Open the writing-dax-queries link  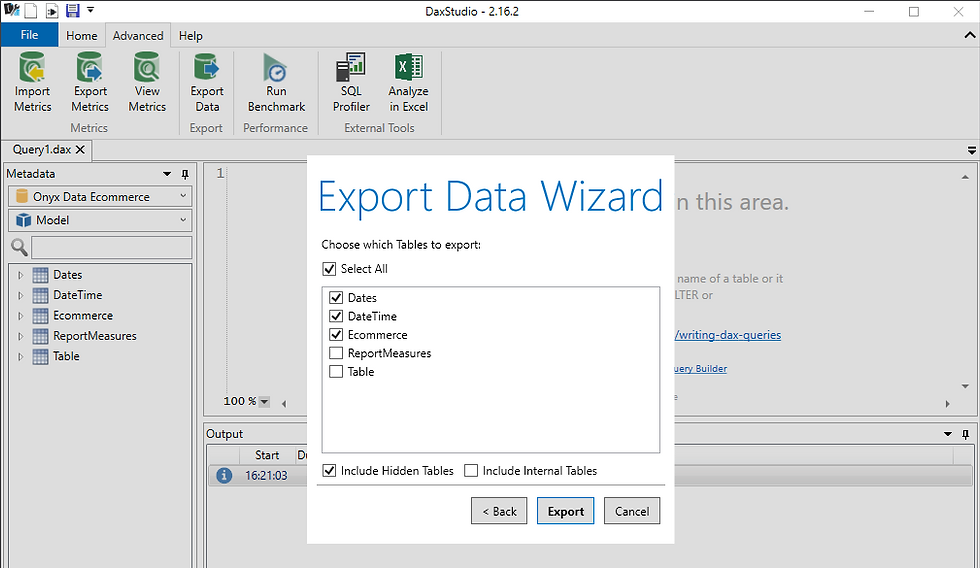[728, 335]
